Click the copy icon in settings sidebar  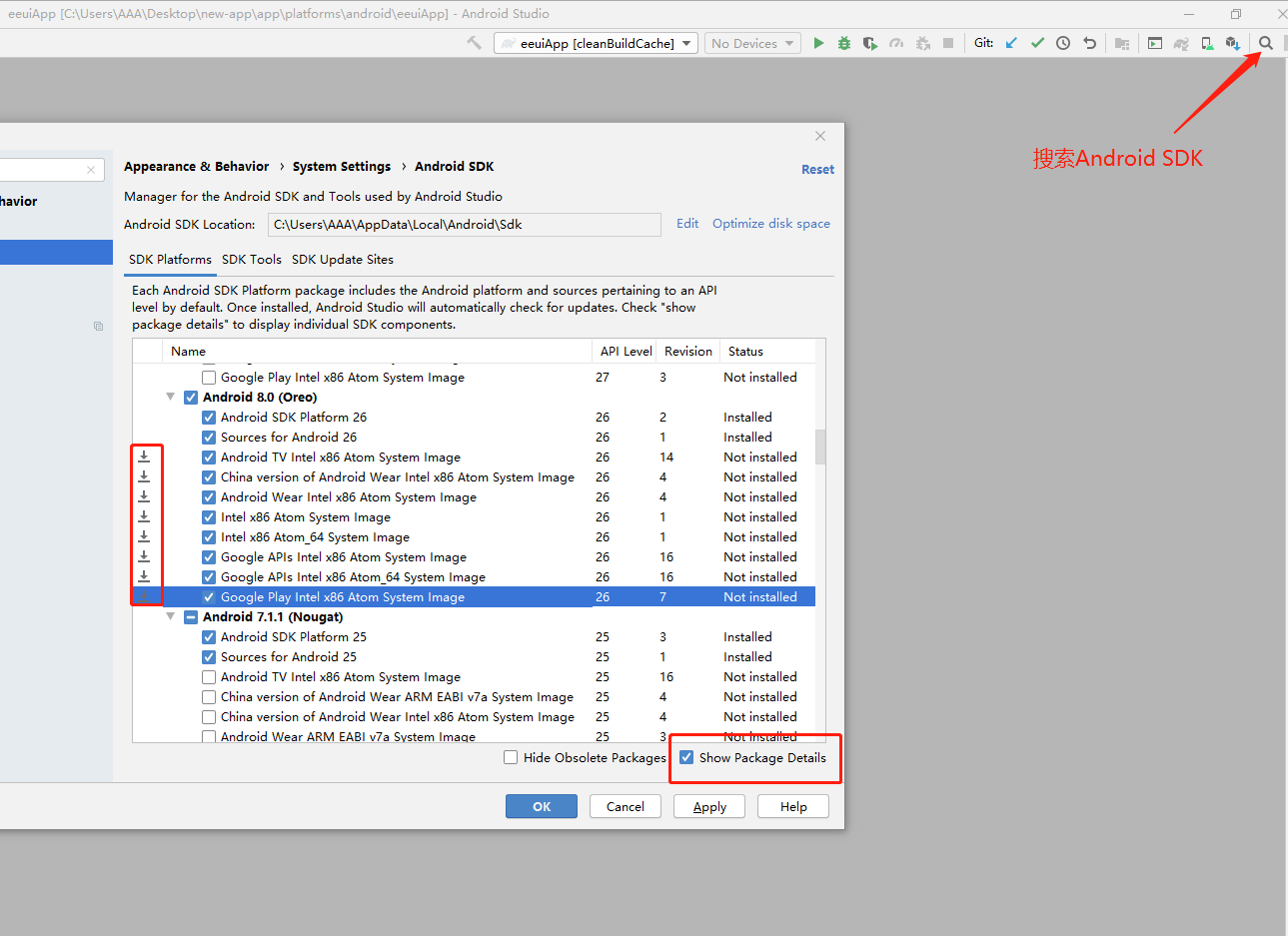(x=98, y=326)
